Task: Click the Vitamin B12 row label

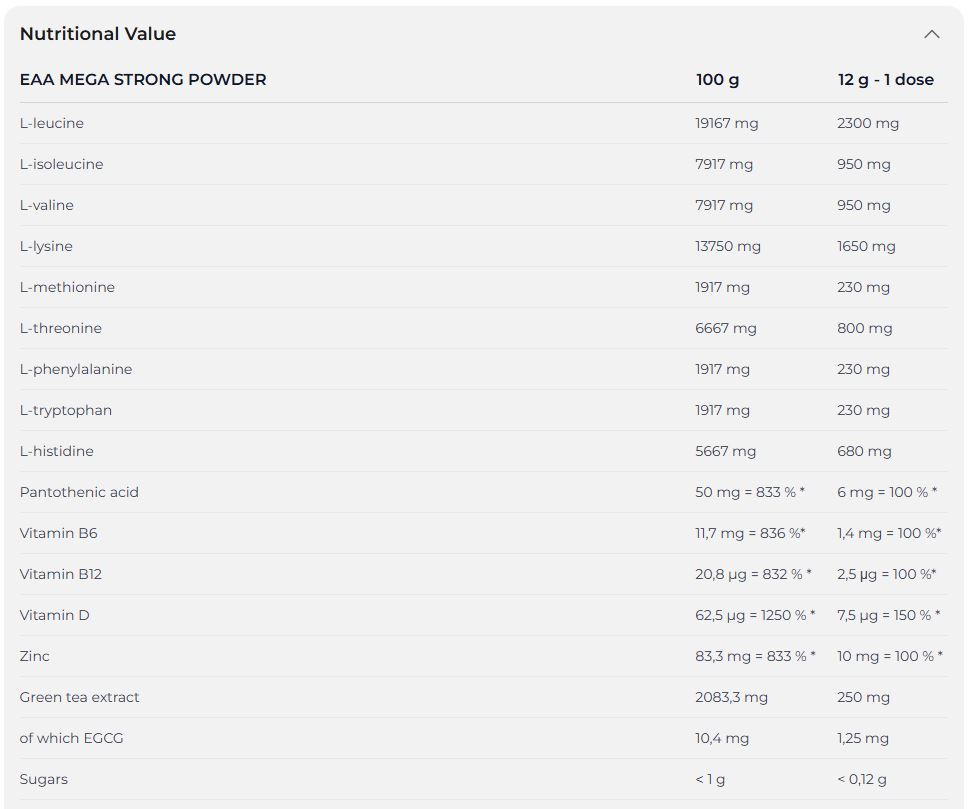Action: click(x=61, y=574)
